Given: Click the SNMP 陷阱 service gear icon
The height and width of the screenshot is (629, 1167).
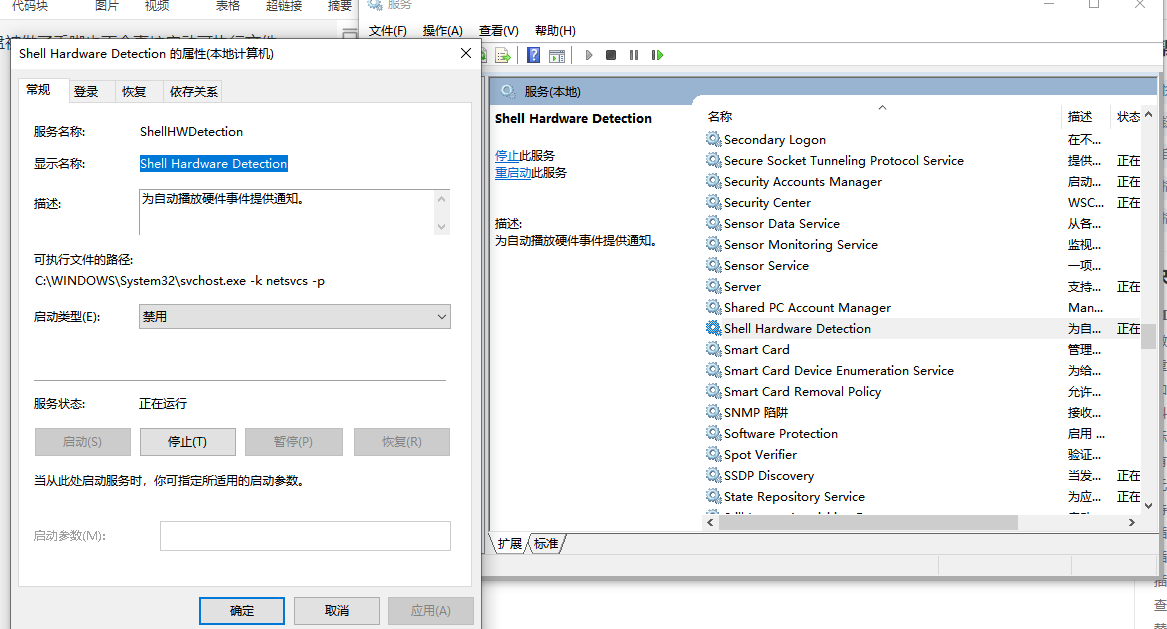Looking at the screenshot, I should tap(714, 412).
